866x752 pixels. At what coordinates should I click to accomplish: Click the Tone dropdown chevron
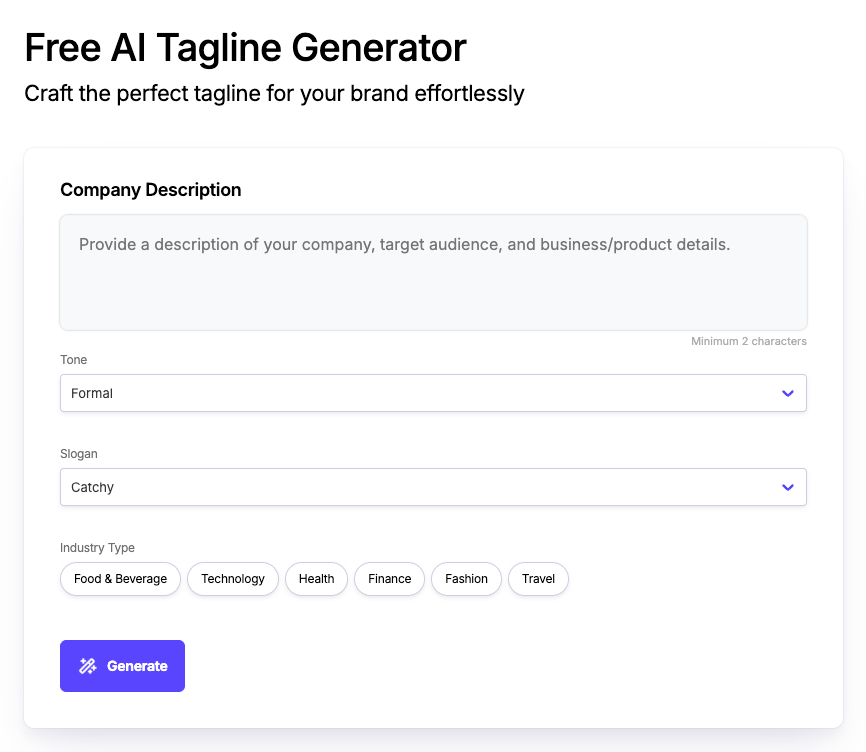click(787, 393)
